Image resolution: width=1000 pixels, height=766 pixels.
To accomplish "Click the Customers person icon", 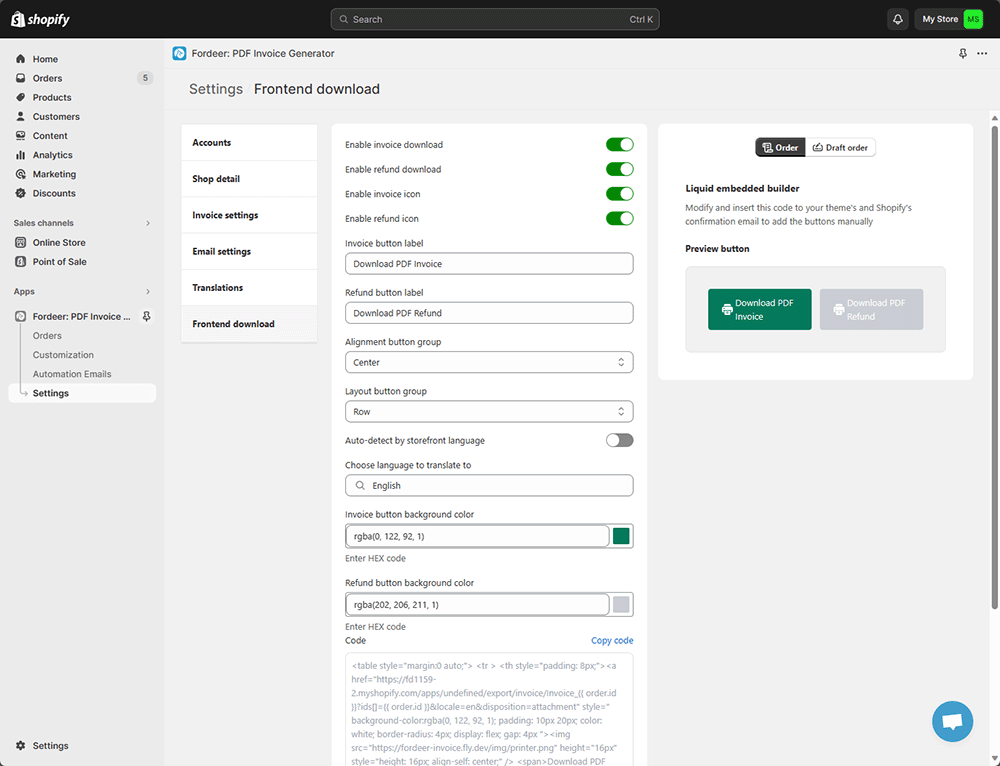I will tap(20, 116).
